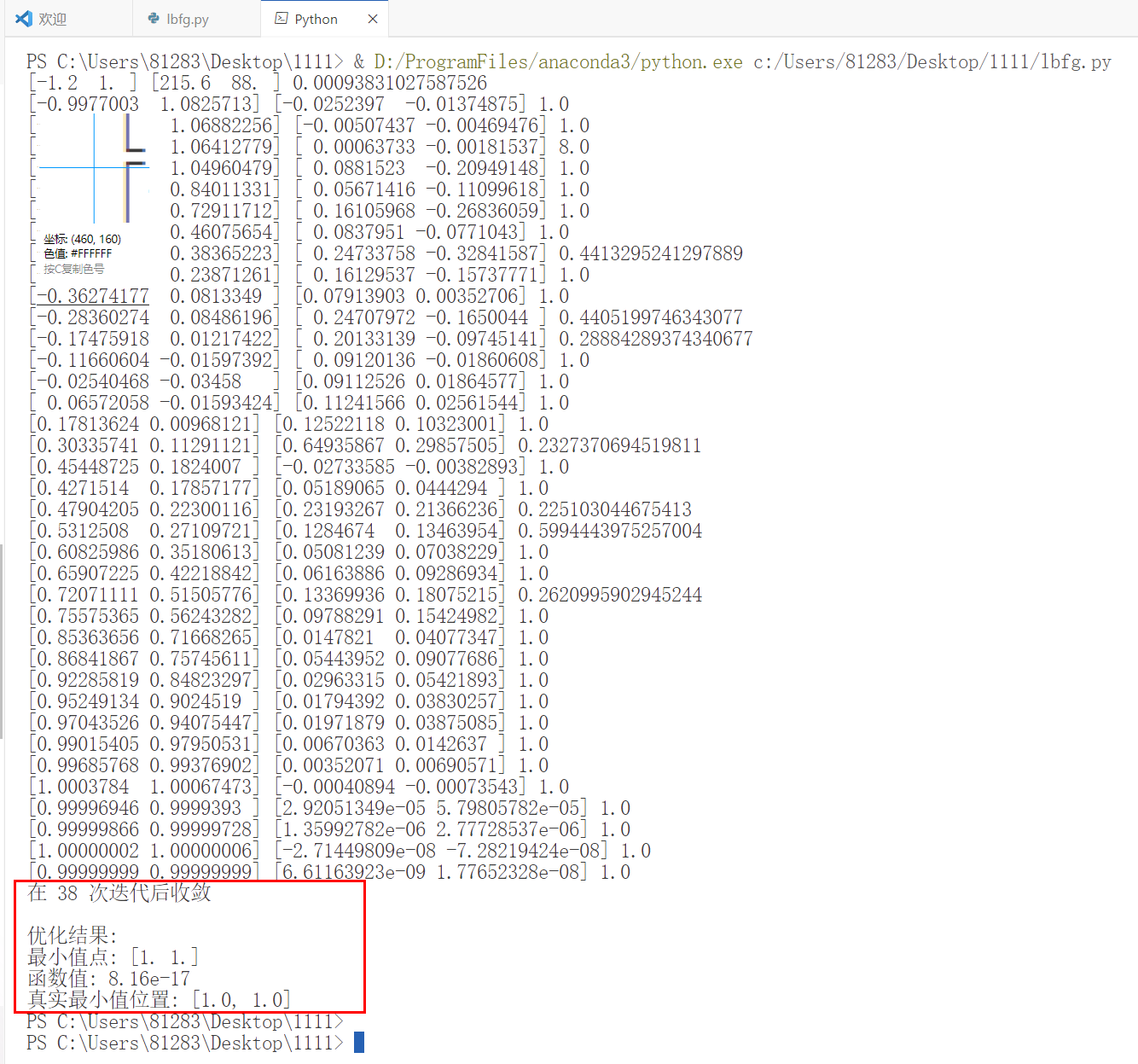Click the point "[1.0003784 1.00067473]"
The width and height of the screenshot is (1138, 1064).
coord(144,787)
